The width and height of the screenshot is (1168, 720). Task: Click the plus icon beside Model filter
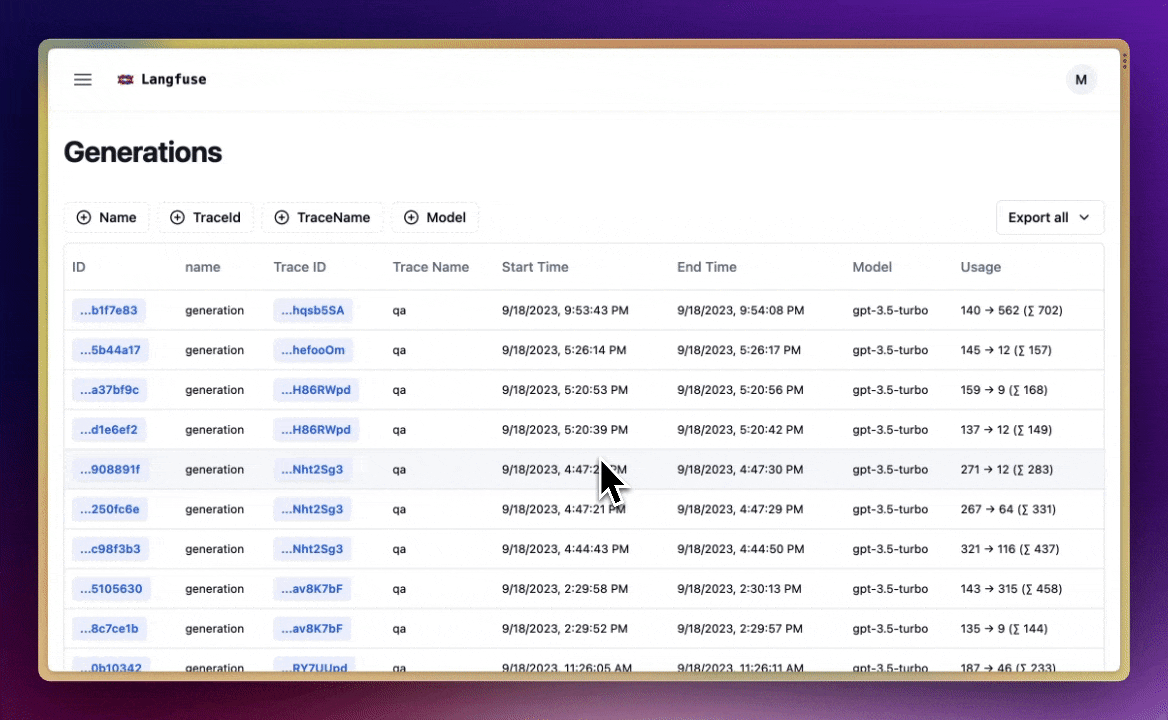click(x=411, y=217)
